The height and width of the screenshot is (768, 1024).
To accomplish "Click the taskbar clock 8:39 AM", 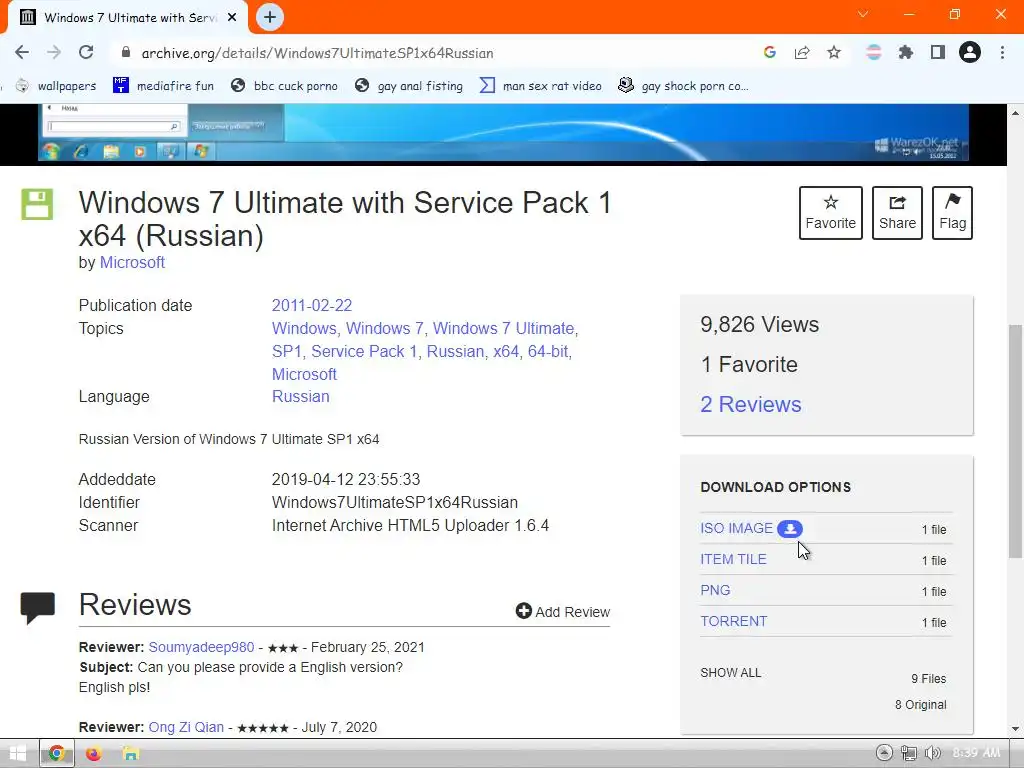I will pyautogui.click(x=976, y=753).
